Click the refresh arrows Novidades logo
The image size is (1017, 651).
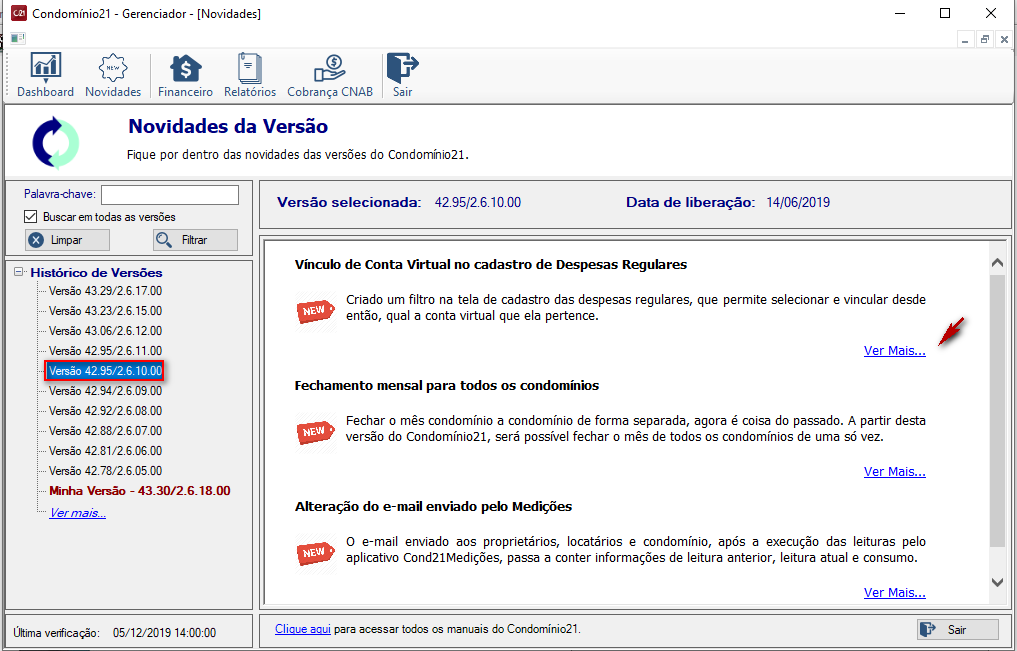(x=56, y=143)
